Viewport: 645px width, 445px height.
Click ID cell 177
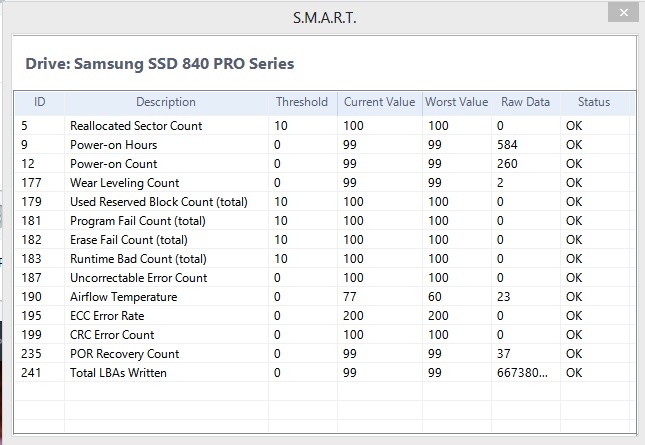[32, 183]
